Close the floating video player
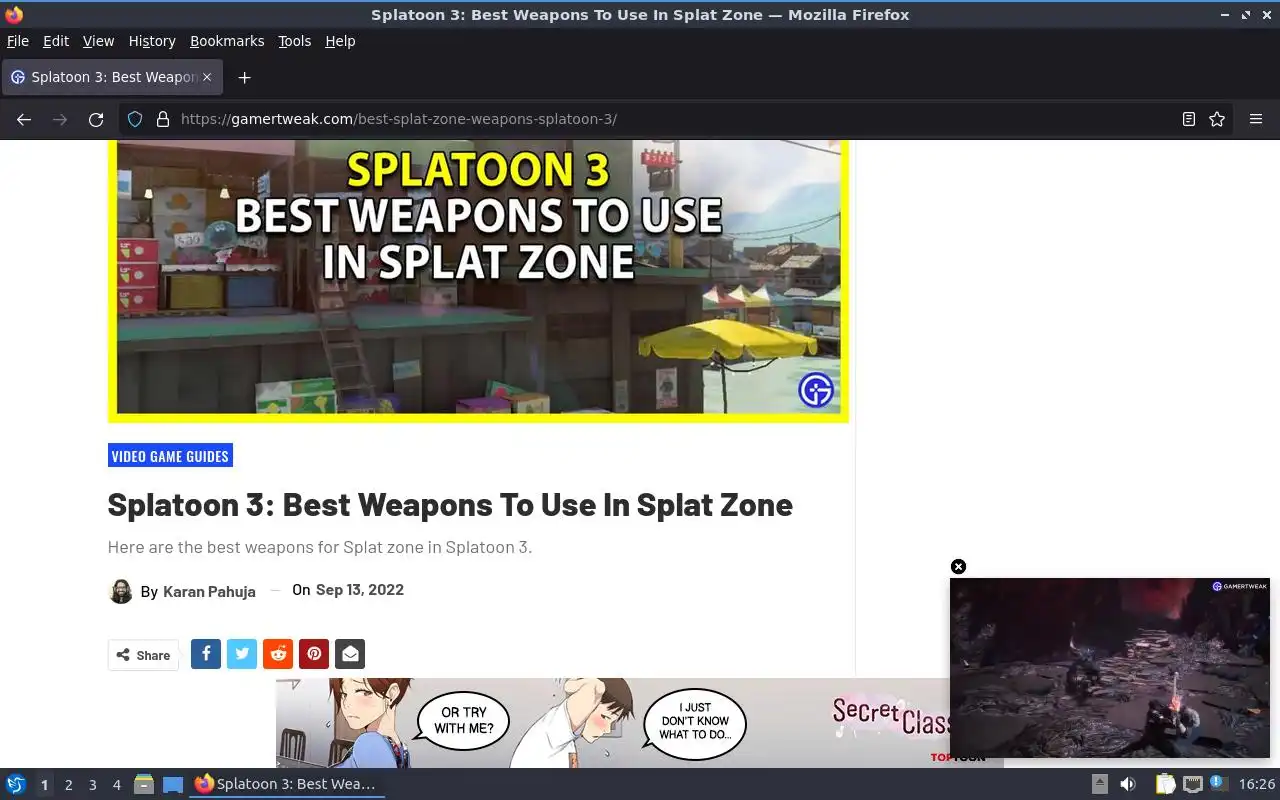 [958, 567]
